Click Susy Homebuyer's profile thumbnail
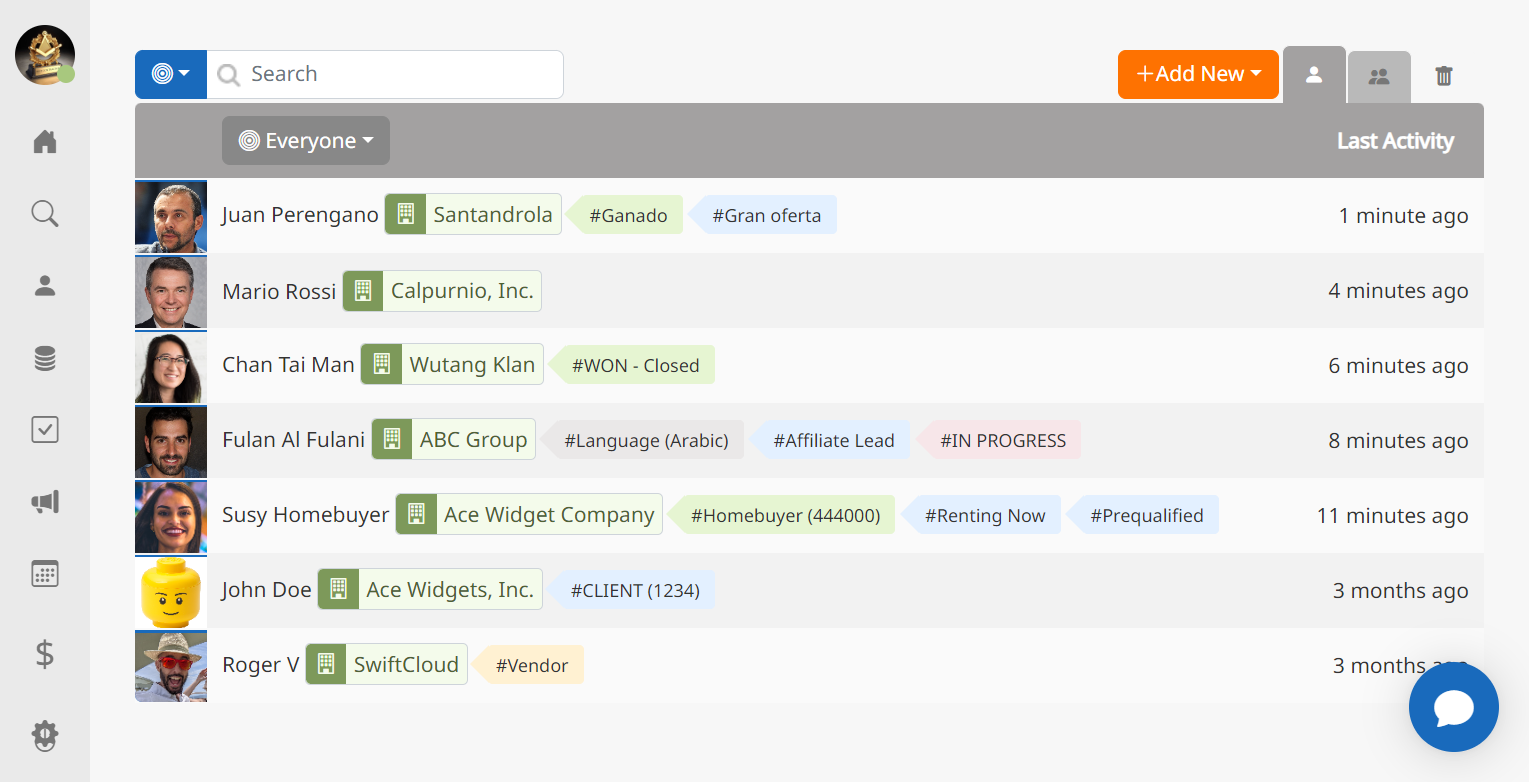The height and width of the screenshot is (782, 1529). coord(170,517)
